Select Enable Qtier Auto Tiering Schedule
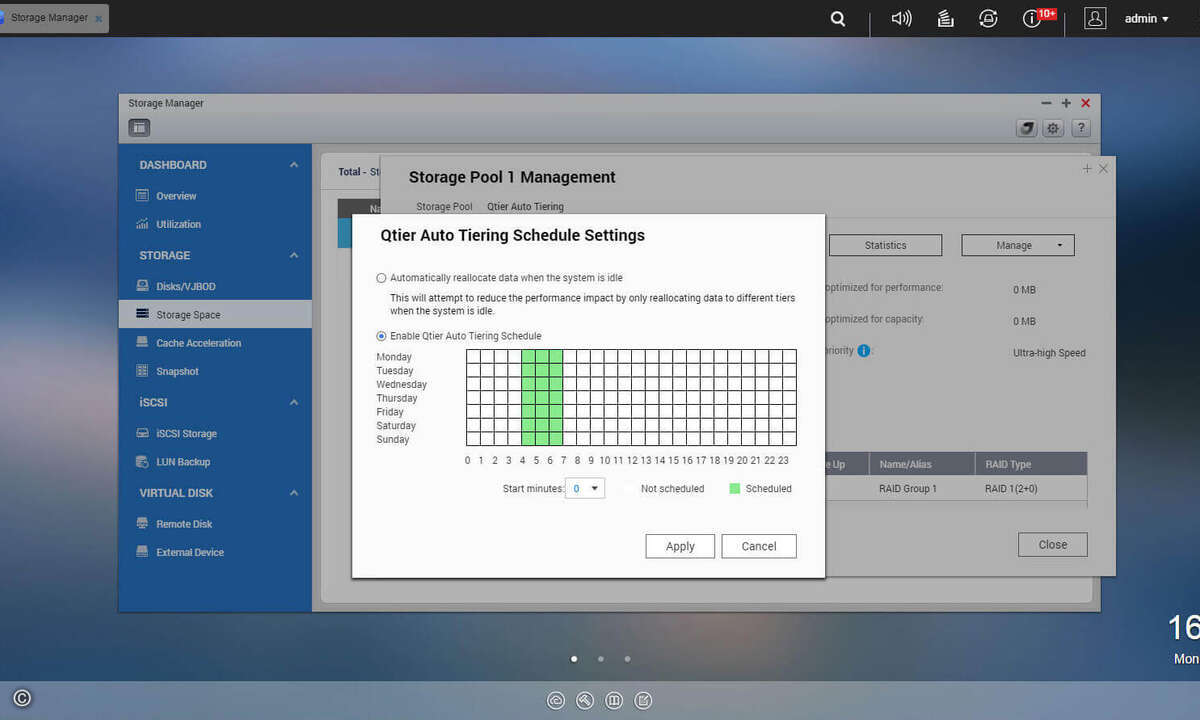This screenshot has width=1200, height=720. (x=381, y=336)
